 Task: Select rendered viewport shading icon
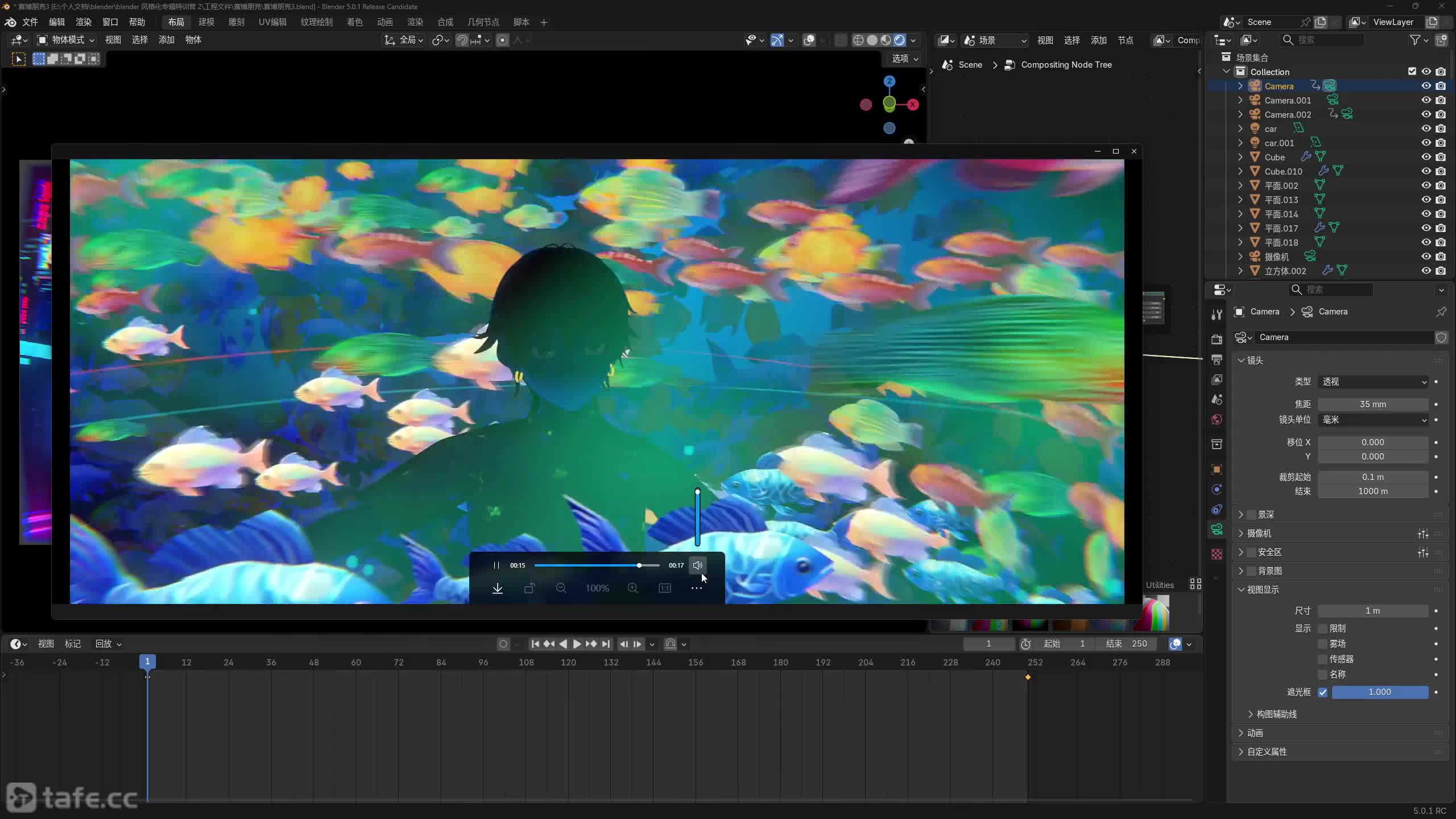point(899,40)
